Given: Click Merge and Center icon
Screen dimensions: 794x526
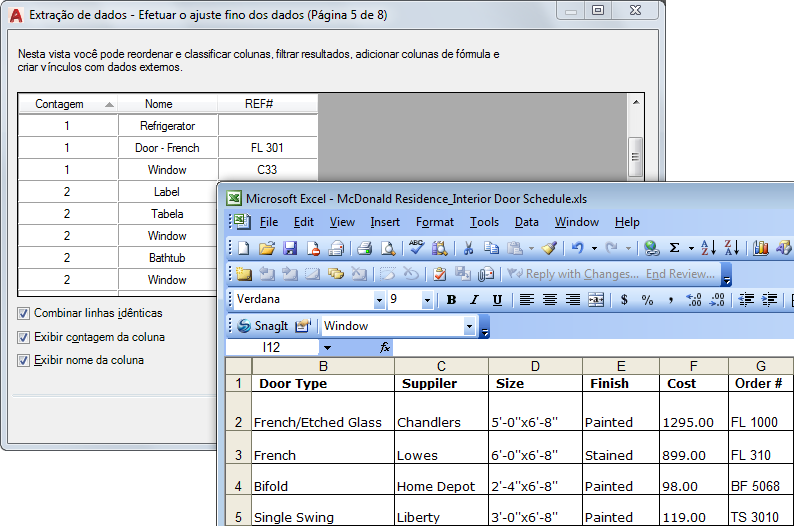Looking at the screenshot, I should (596, 300).
